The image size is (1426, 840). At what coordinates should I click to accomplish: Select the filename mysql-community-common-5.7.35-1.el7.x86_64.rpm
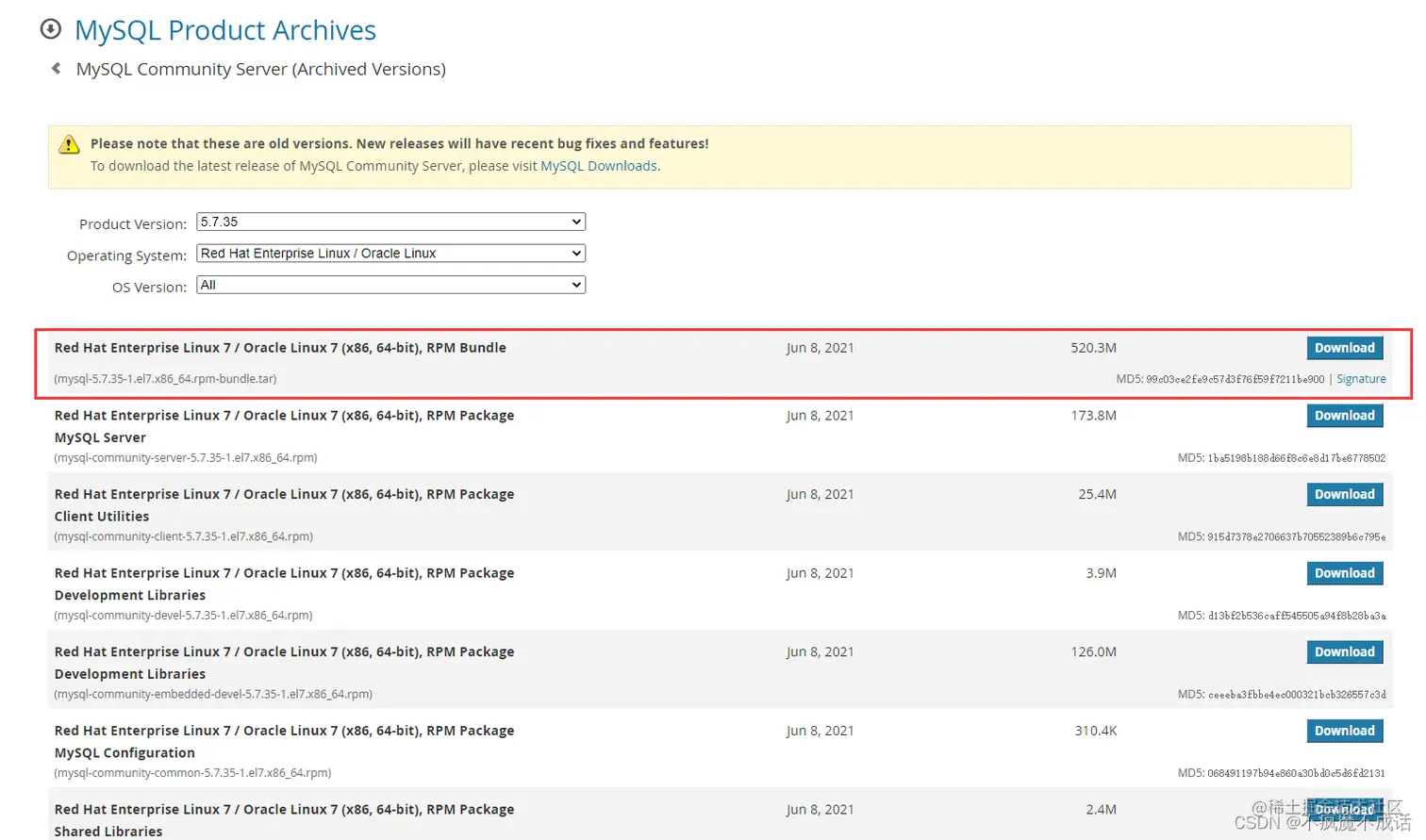192,773
